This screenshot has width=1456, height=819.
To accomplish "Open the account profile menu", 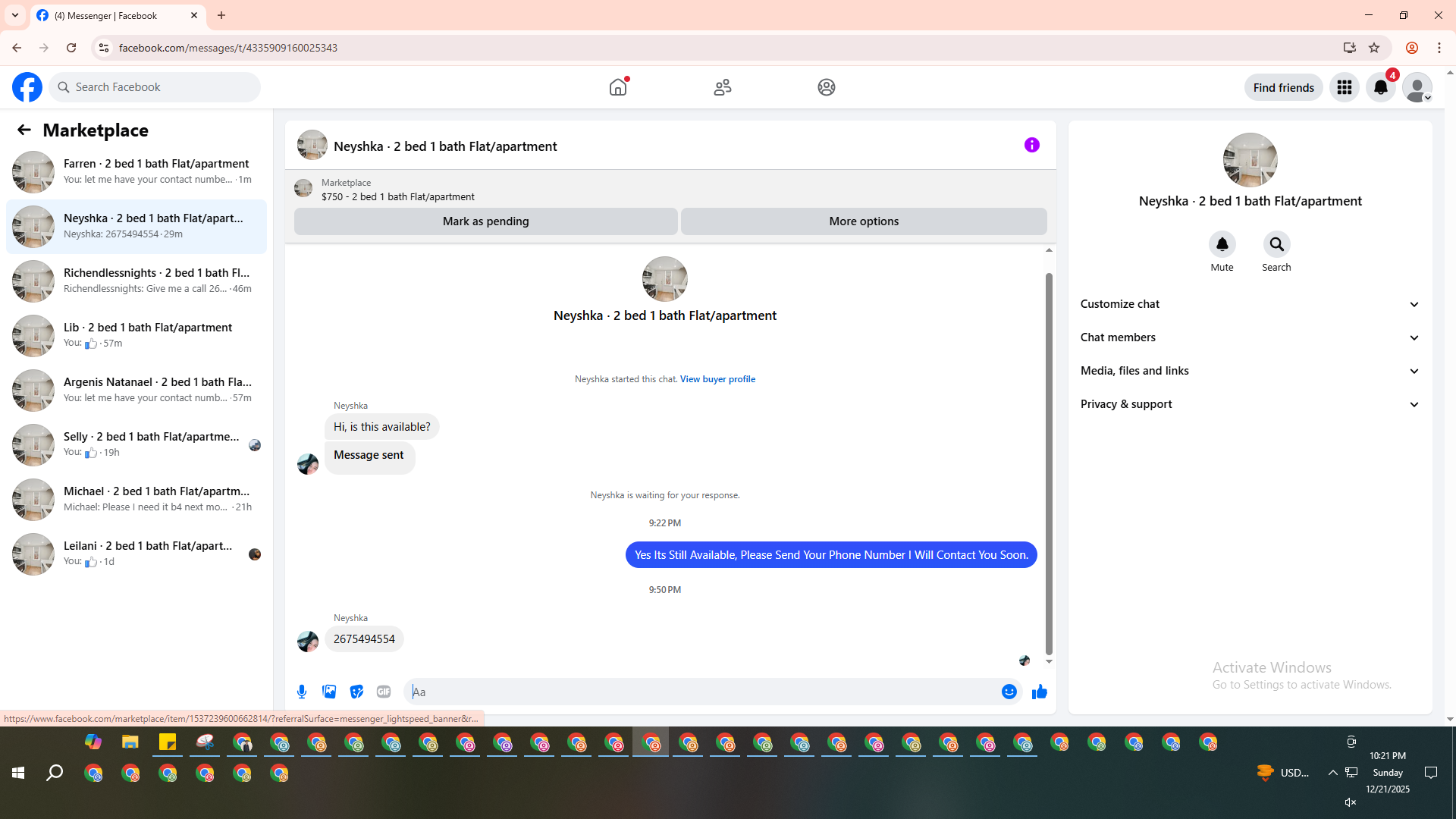I will [x=1417, y=87].
